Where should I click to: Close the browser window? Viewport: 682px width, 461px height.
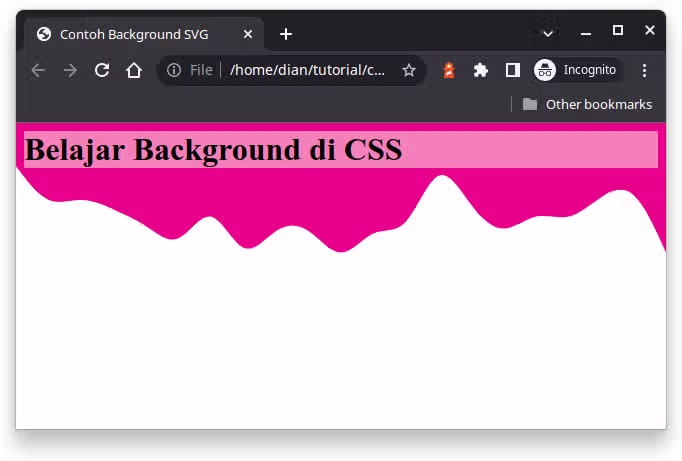pyautogui.click(x=650, y=30)
